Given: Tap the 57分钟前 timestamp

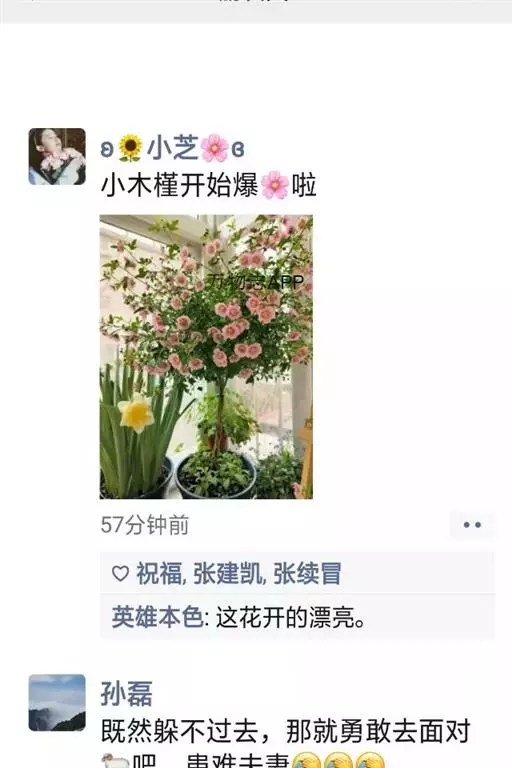Looking at the screenshot, I should click(x=145, y=525).
